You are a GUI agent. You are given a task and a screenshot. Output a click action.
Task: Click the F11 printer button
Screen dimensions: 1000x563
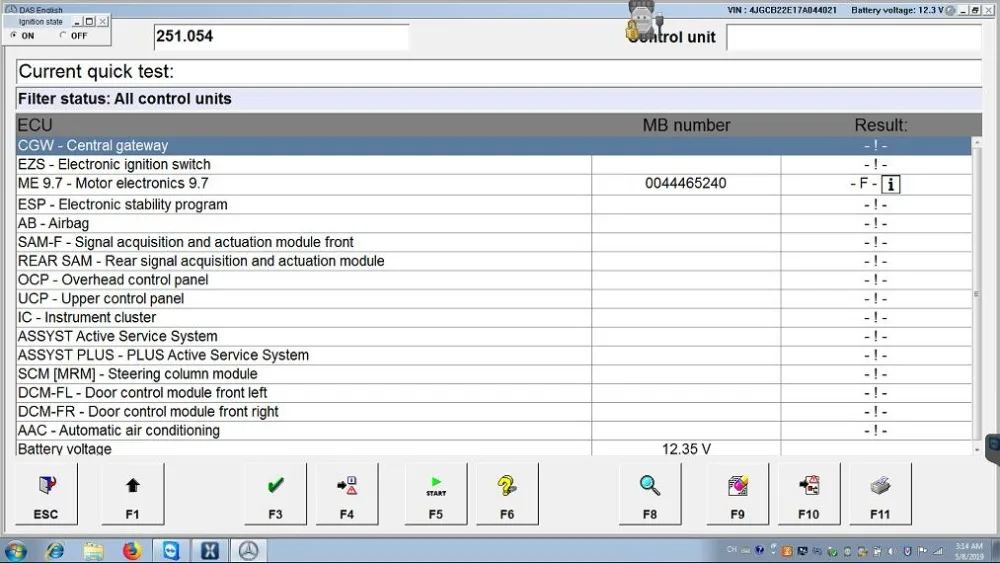pyautogui.click(x=881, y=494)
